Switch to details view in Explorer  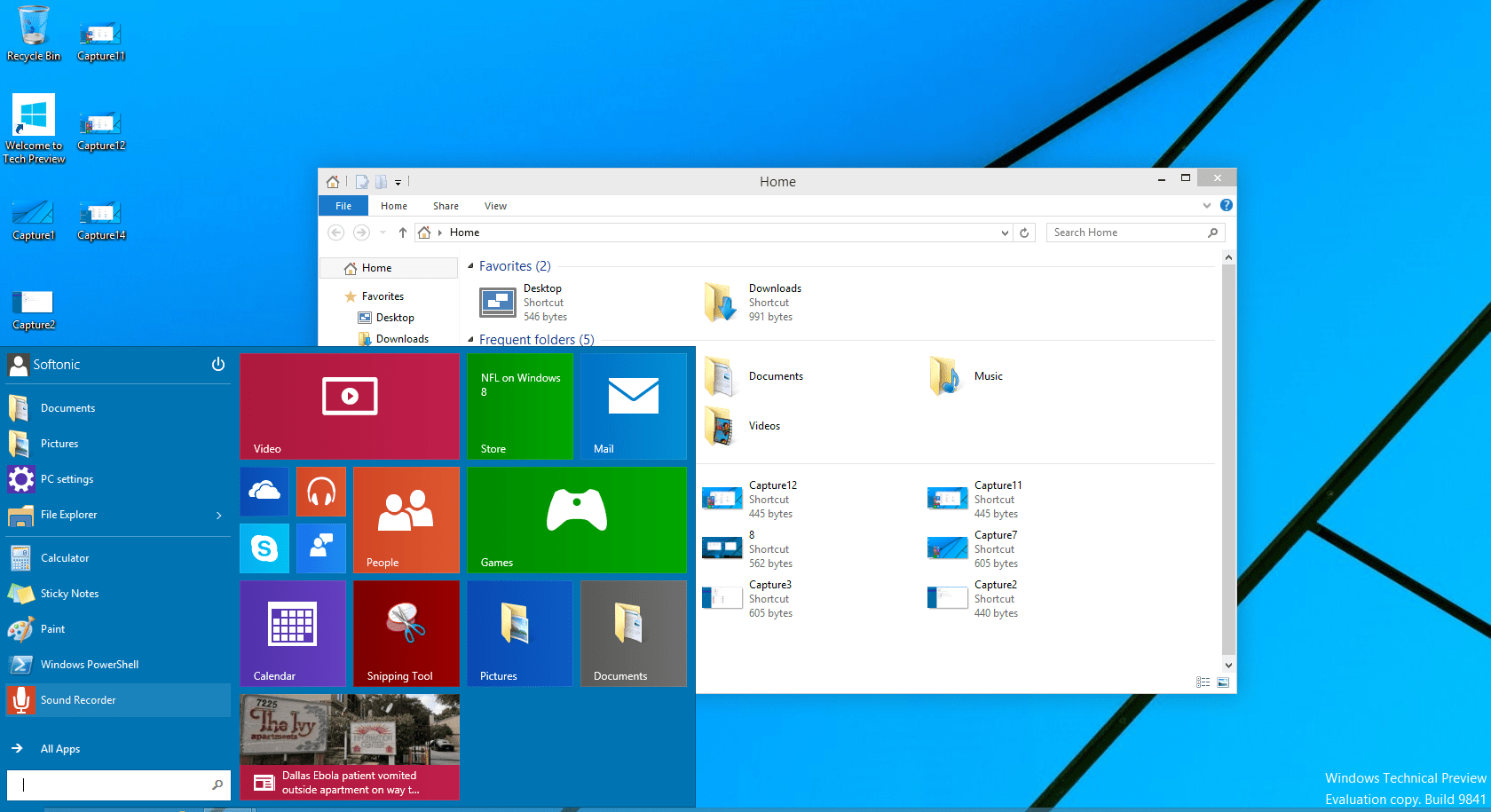point(1203,682)
